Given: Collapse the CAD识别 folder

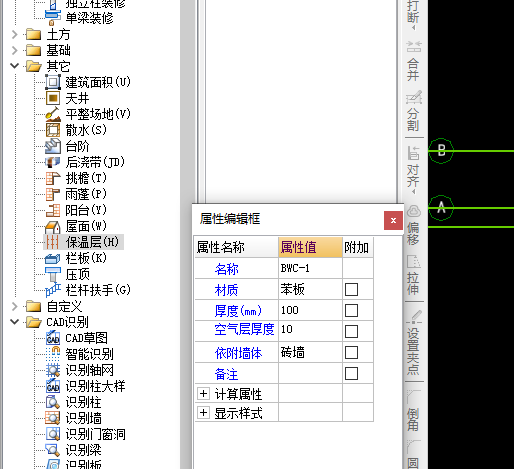Looking at the screenshot, I should [14, 322].
